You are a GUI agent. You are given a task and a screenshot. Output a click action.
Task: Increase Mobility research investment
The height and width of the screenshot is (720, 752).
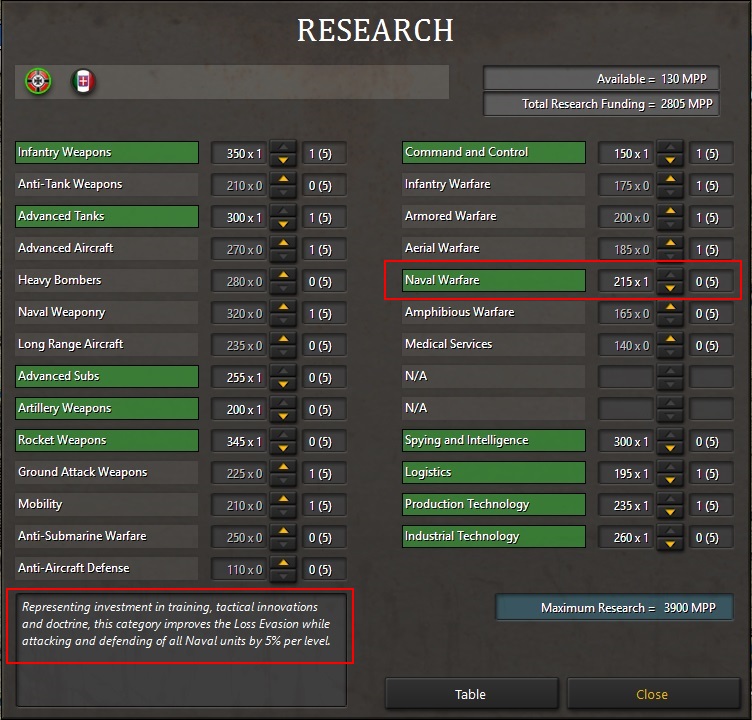coord(283,499)
